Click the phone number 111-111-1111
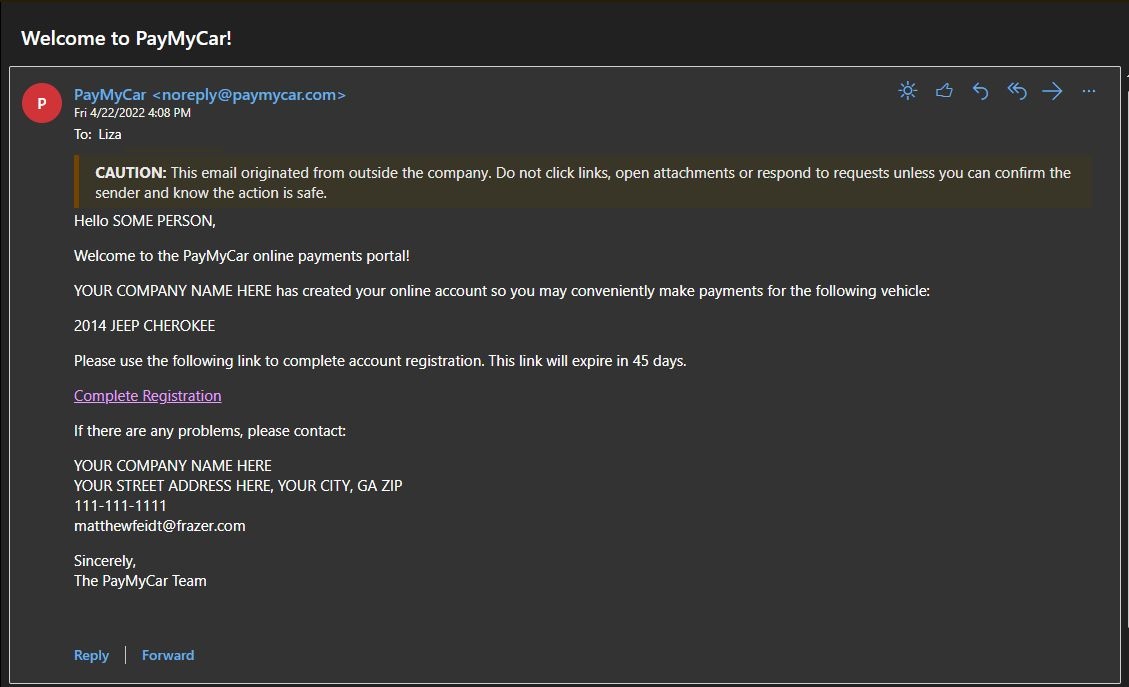The width and height of the screenshot is (1129, 687). pyautogui.click(x=120, y=506)
